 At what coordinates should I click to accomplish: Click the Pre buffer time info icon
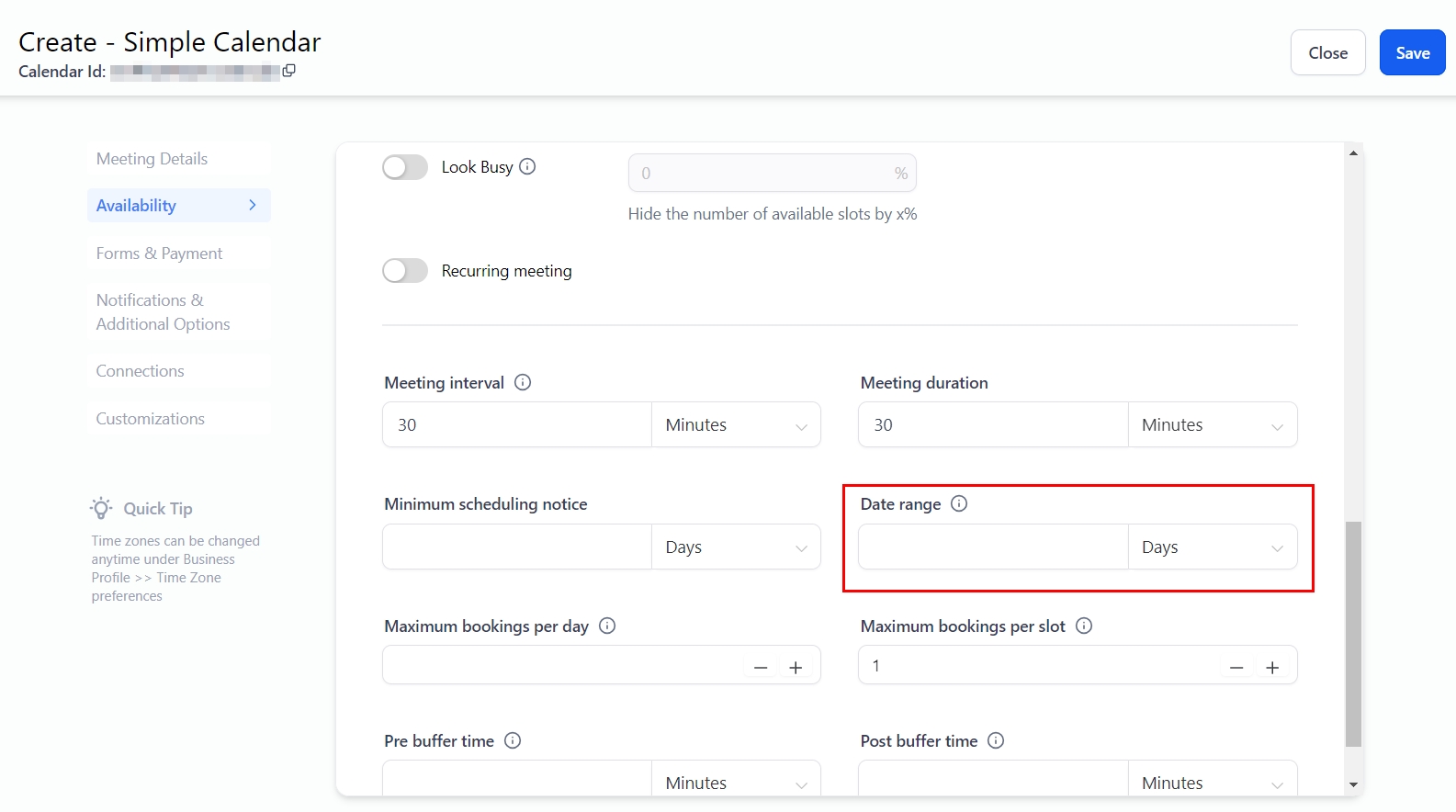coord(513,740)
